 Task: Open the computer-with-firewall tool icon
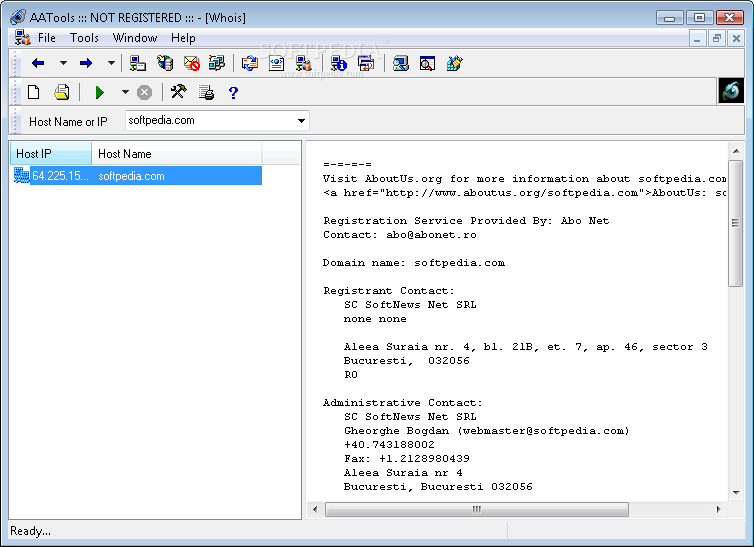click(303, 63)
